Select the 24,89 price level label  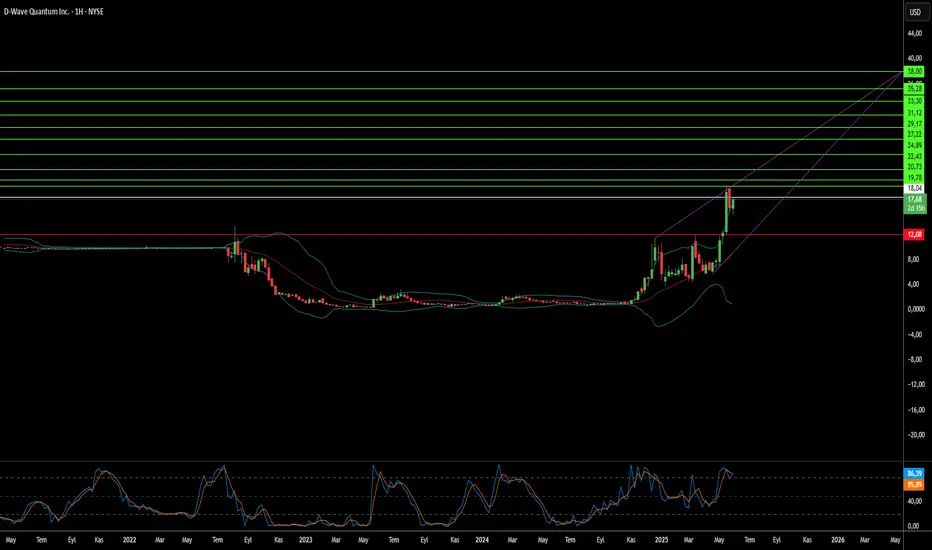tap(914, 144)
